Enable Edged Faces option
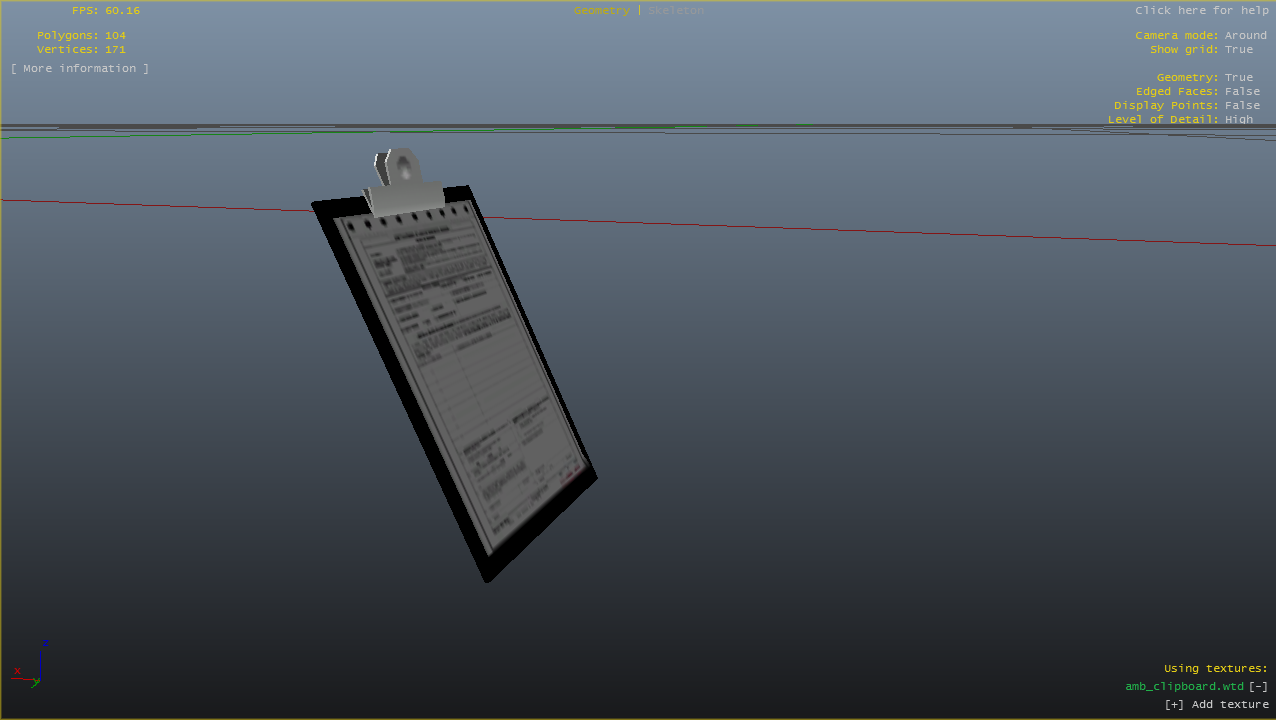1276x720 pixels. pos(1242,92)
